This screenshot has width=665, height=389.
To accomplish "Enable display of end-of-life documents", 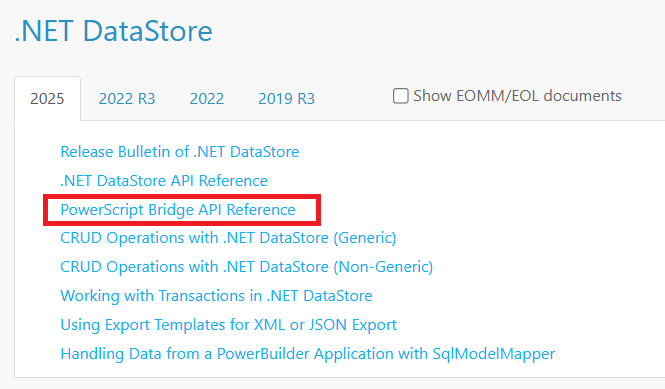I will pos(400,96).
